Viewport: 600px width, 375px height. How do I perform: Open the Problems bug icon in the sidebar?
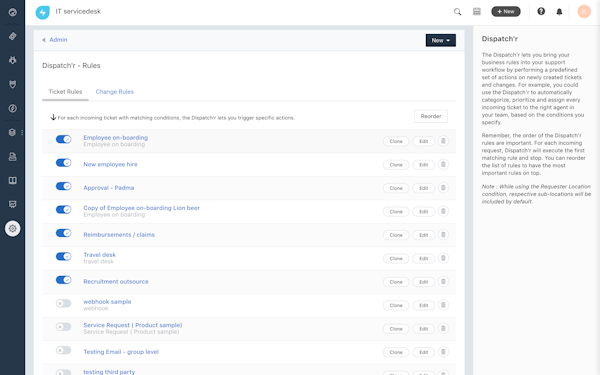(13, 60)
